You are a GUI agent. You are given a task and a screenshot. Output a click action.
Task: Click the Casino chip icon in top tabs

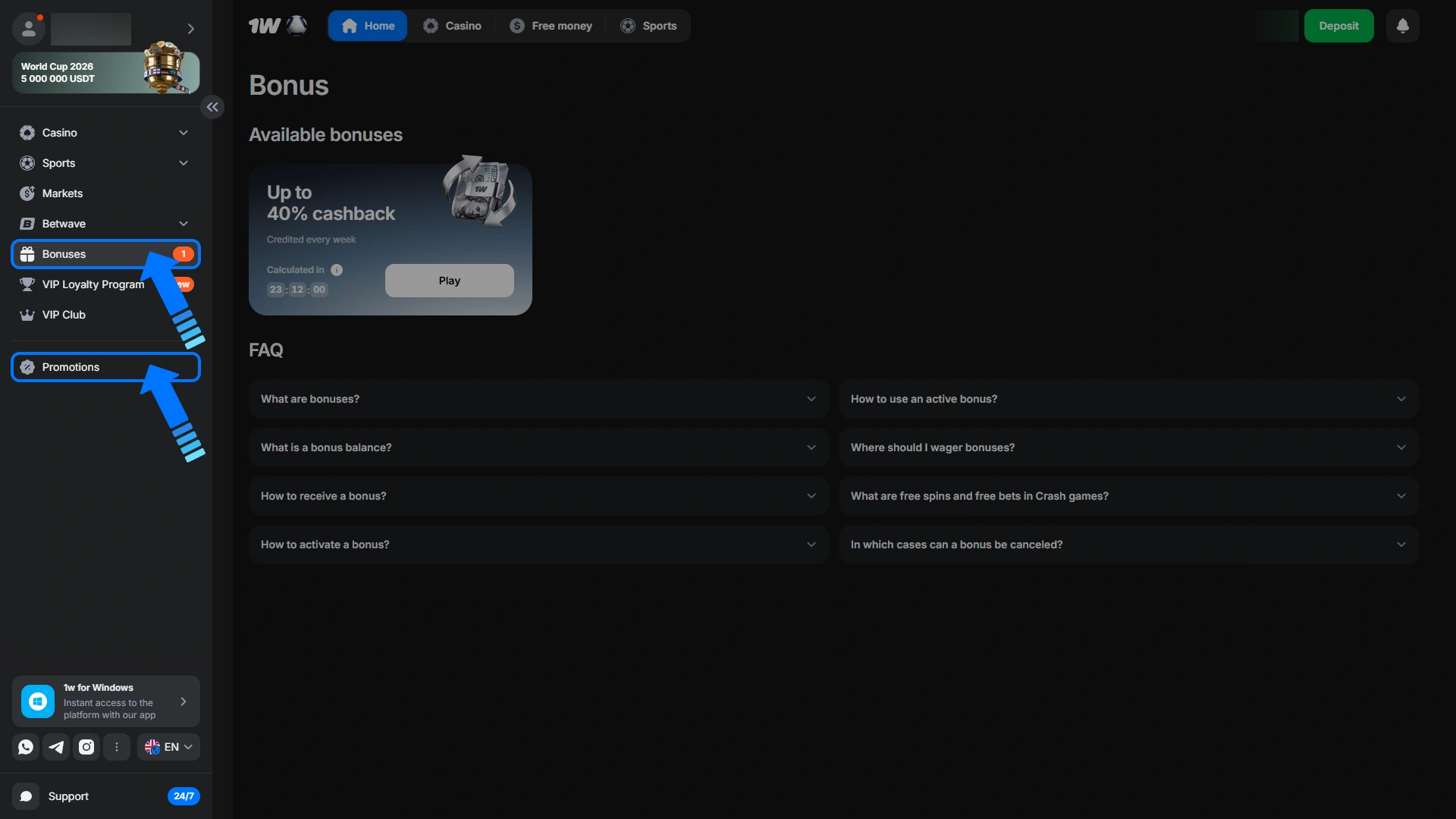pyautogui.click(x=431, y=26)
